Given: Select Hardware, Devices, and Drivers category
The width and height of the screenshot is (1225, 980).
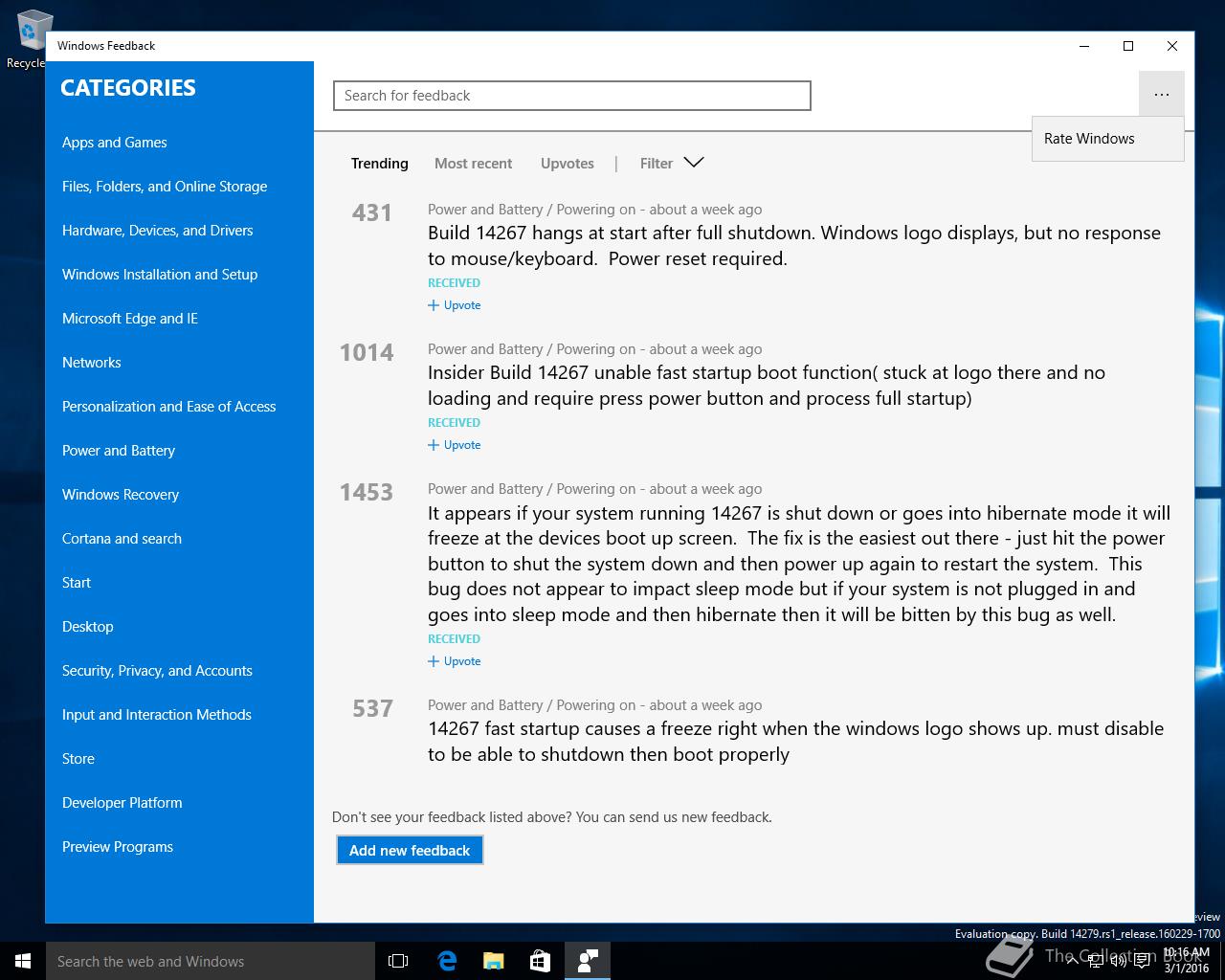Looking at the screenshot, I should click(157, 231).
